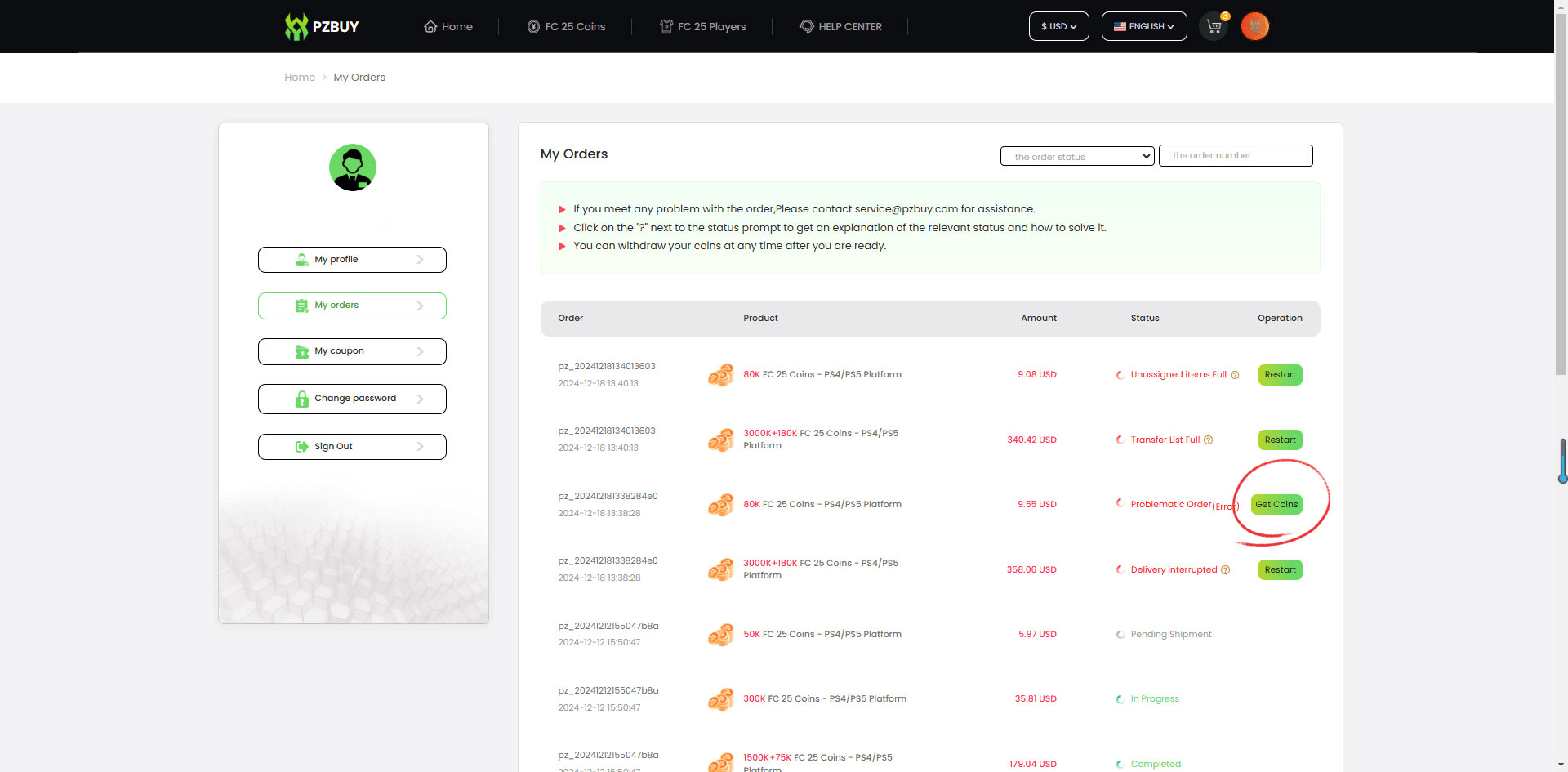Click the Problematic Order status text

[x=1171, y=505]
